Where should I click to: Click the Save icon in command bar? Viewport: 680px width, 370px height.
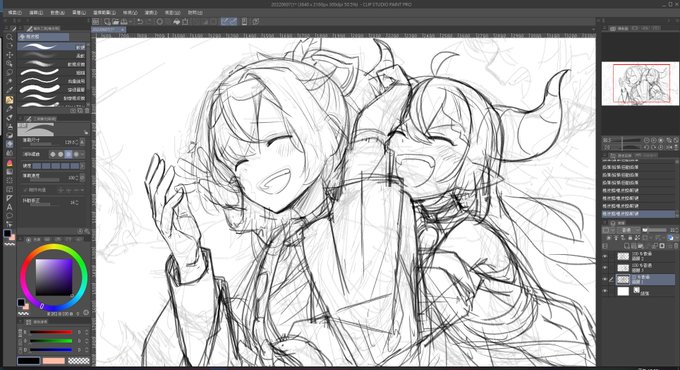[x=124, y=21]
